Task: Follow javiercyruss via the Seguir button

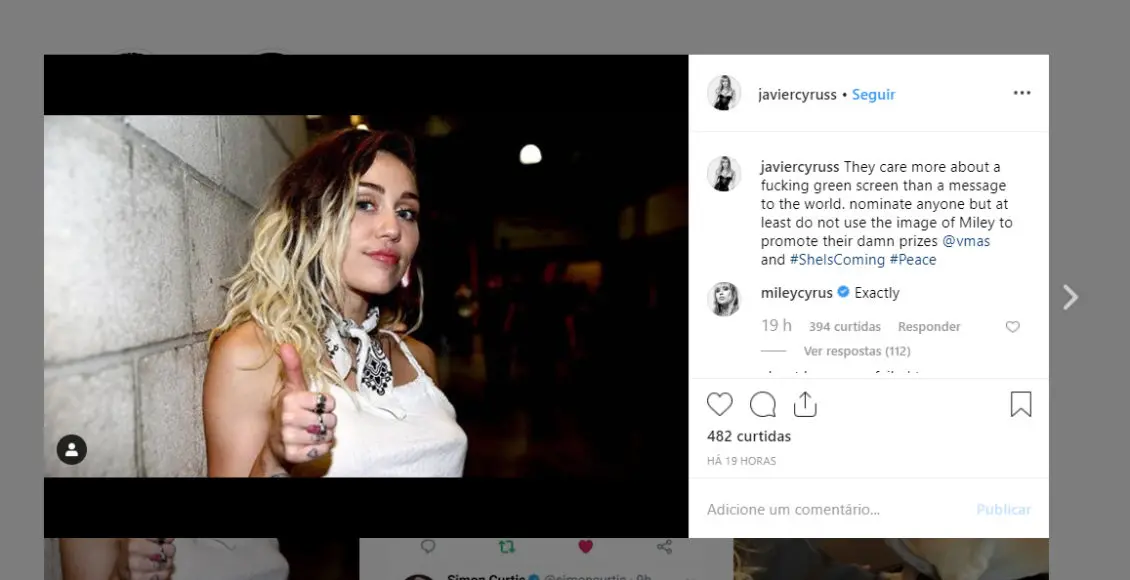Action: click(873, 95)
